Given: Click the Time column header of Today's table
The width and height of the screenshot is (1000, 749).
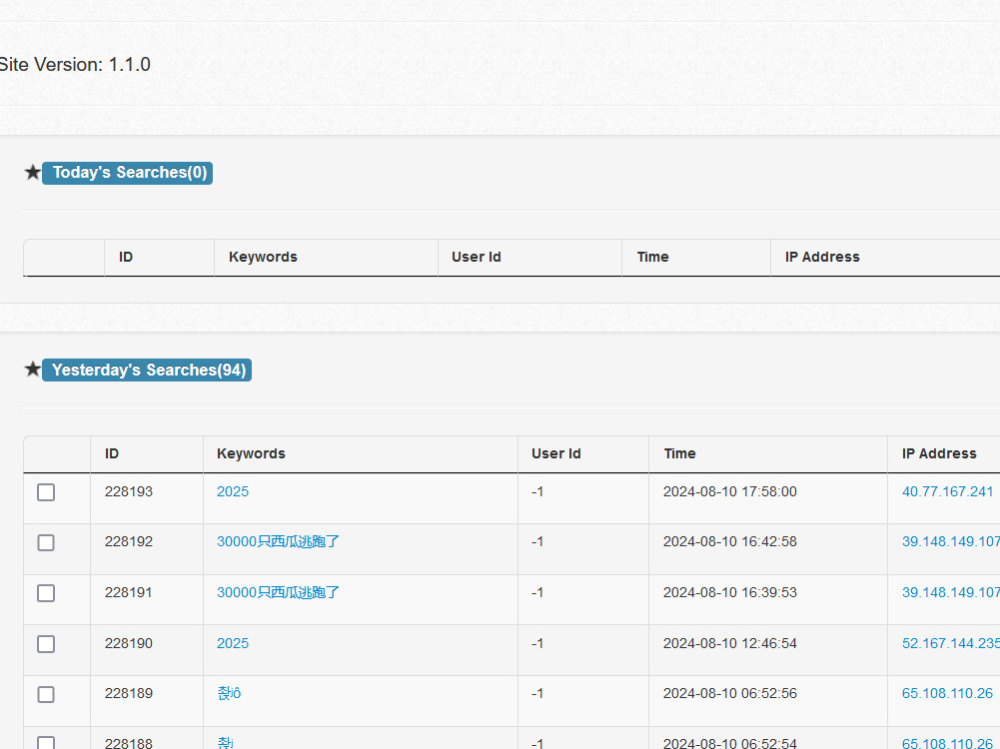Looking at the screenshot, I should 652,256.
